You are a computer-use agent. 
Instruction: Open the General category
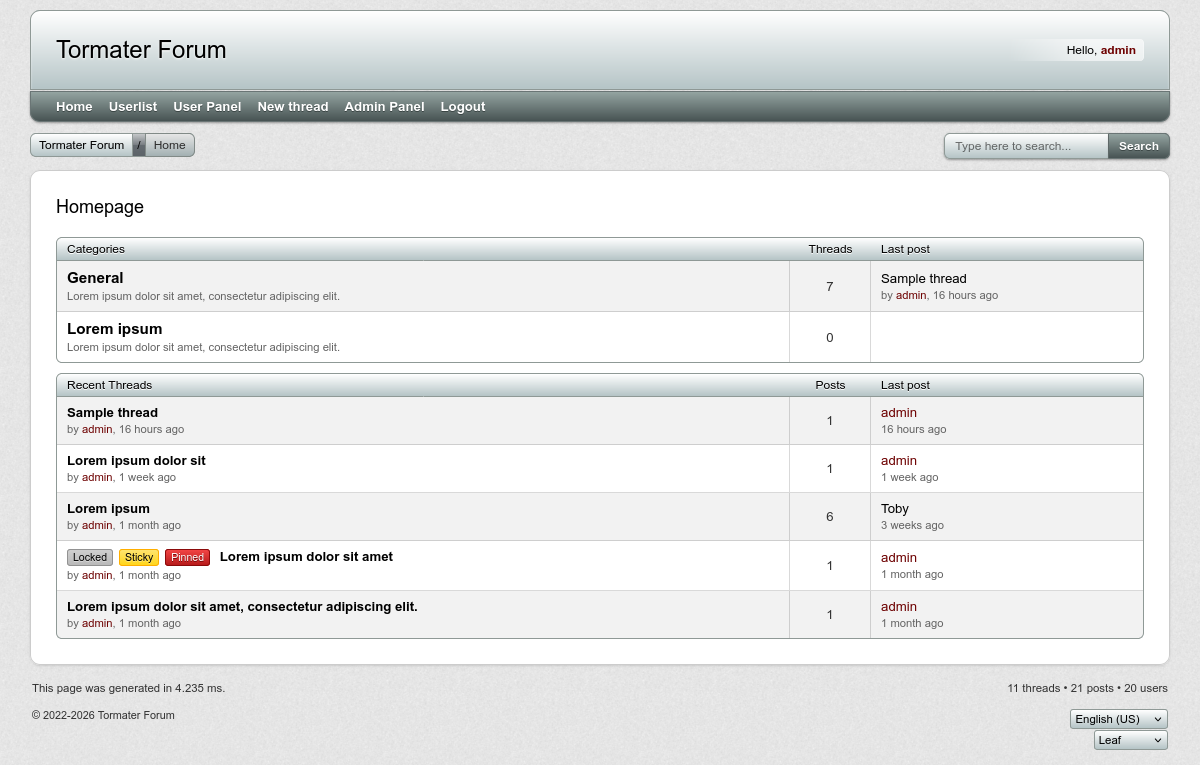pyautogui.click(x=95, y=278)
